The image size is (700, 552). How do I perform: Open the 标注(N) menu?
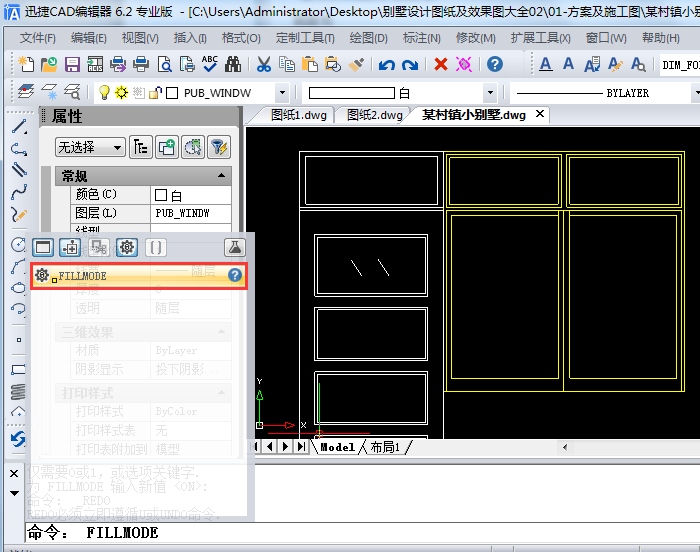422,38
